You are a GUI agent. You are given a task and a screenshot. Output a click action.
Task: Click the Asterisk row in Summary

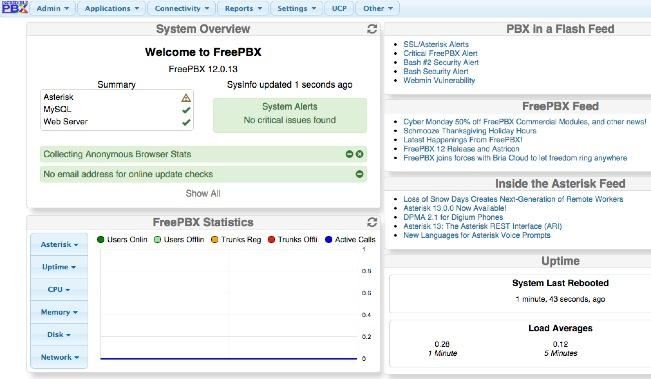(117, 98)
